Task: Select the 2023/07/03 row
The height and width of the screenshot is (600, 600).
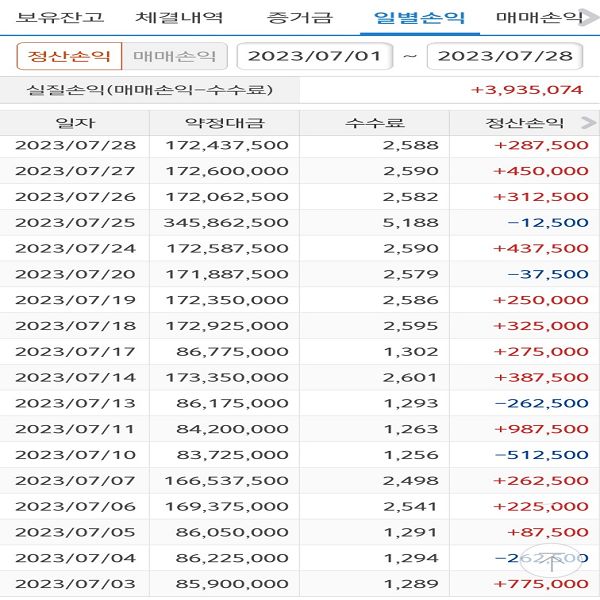Action: [x=300, y=583]
